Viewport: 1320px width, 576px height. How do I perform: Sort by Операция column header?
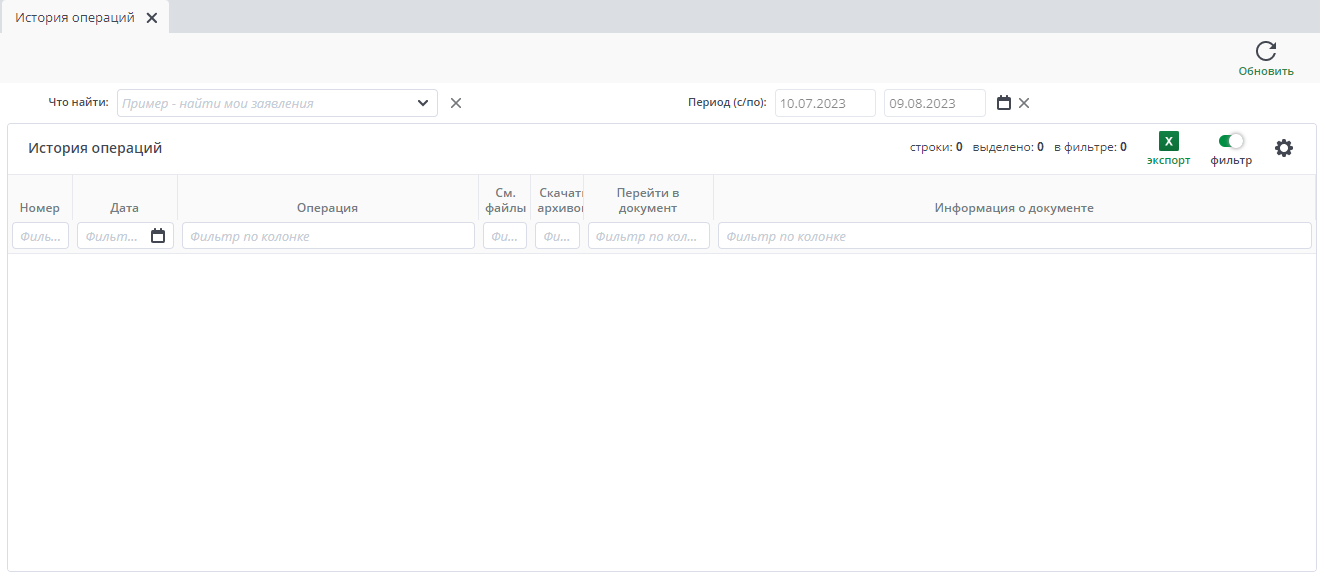[x=327, y=208]
